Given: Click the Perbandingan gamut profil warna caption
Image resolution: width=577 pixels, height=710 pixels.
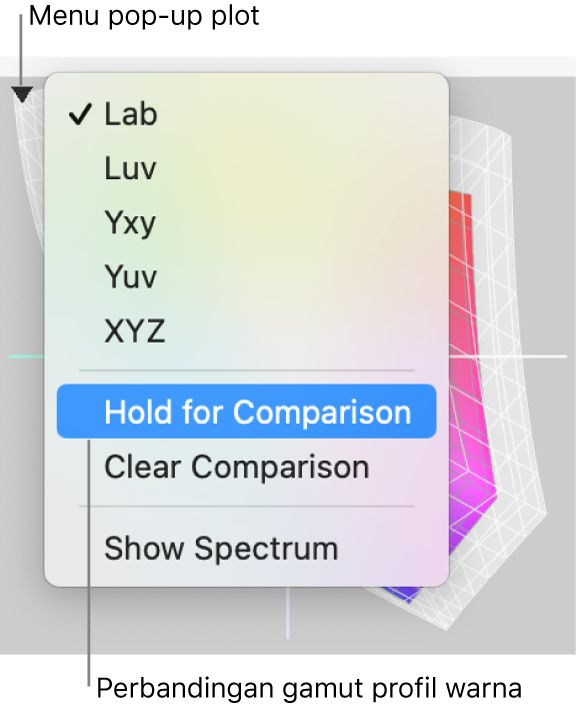Looking at the screenshot, I should 309,689.
